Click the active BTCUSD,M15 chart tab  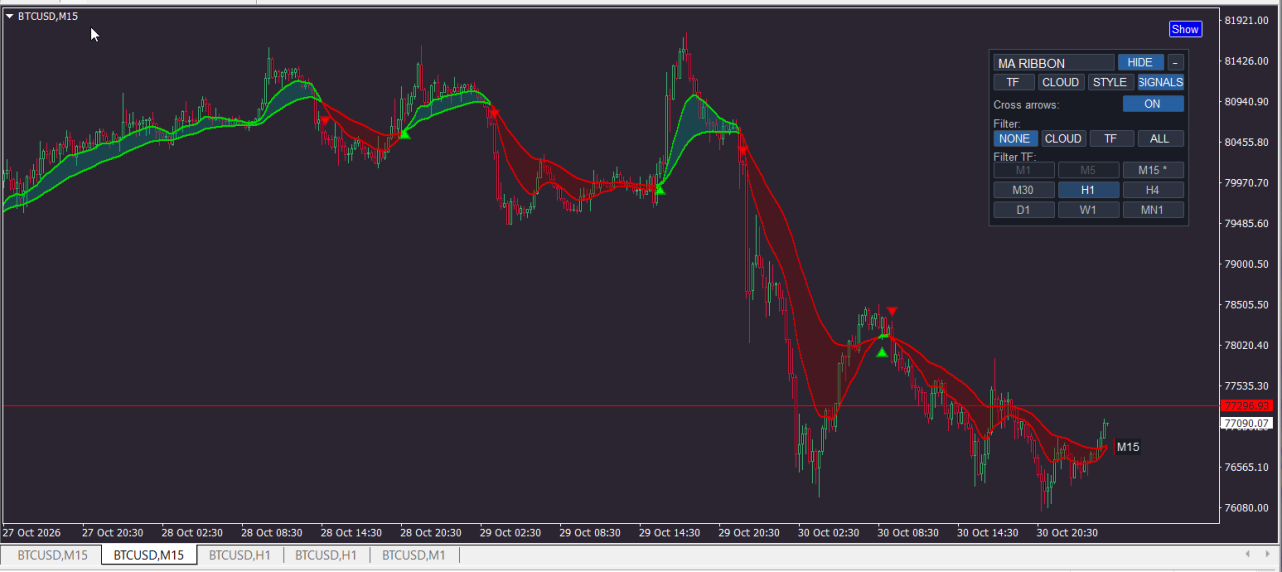click(x=149, y=555)
